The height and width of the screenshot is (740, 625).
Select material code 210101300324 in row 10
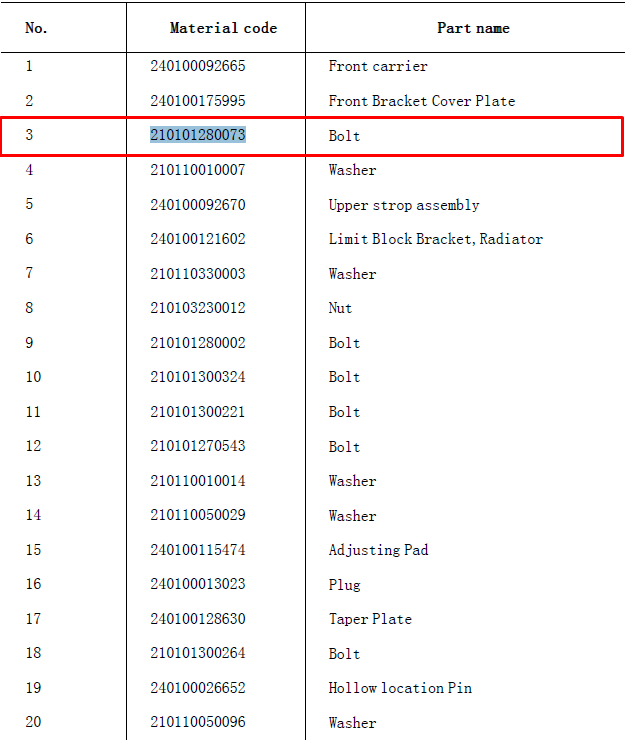(x=198, y=377)
